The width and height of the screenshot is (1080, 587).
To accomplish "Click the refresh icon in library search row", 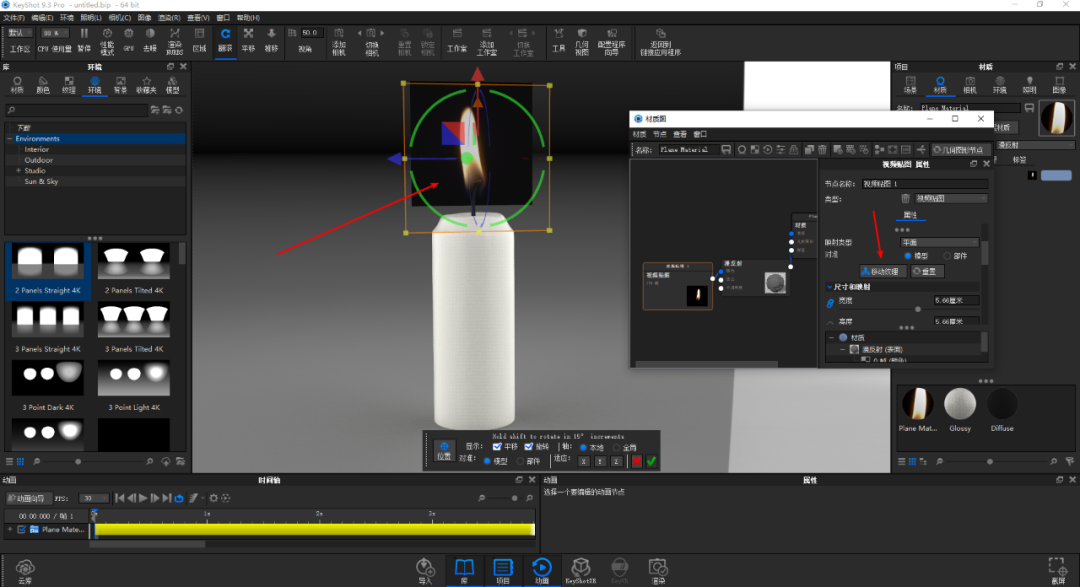I will [179, 110].
